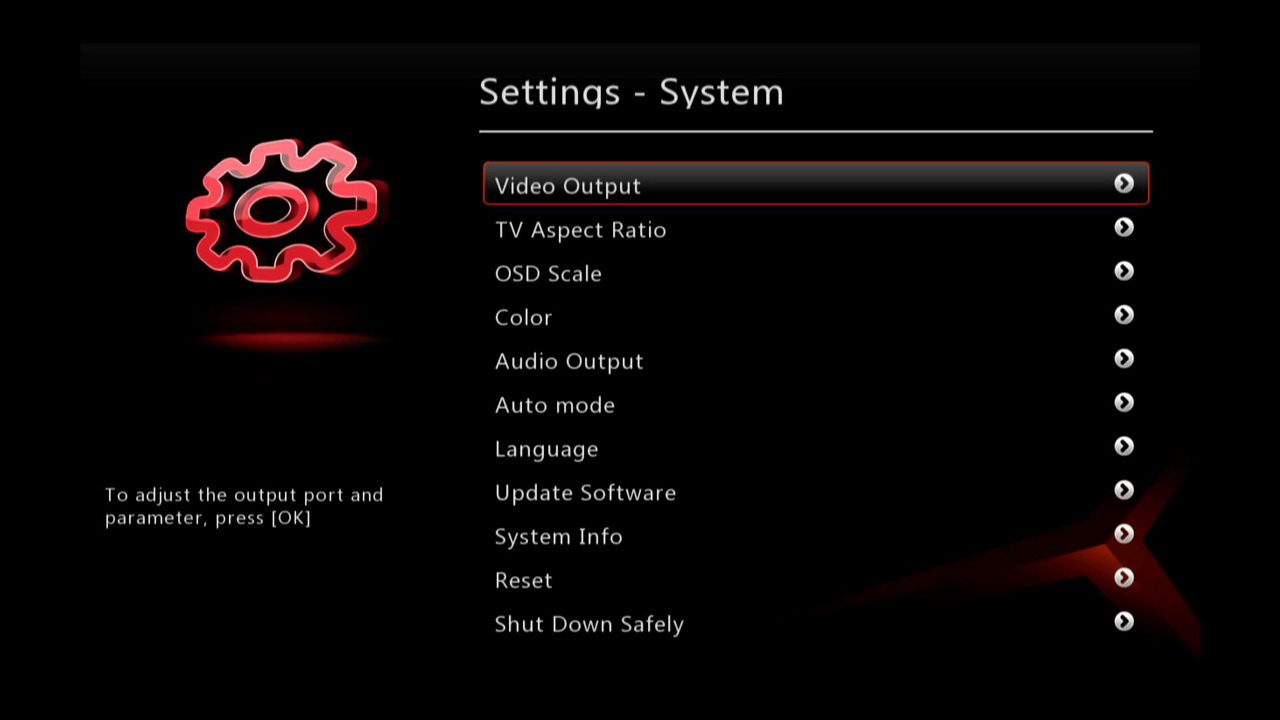Click the arrow icon for Audio Output
Viewport: 1280px width, 720px height.
(1124, 358)
